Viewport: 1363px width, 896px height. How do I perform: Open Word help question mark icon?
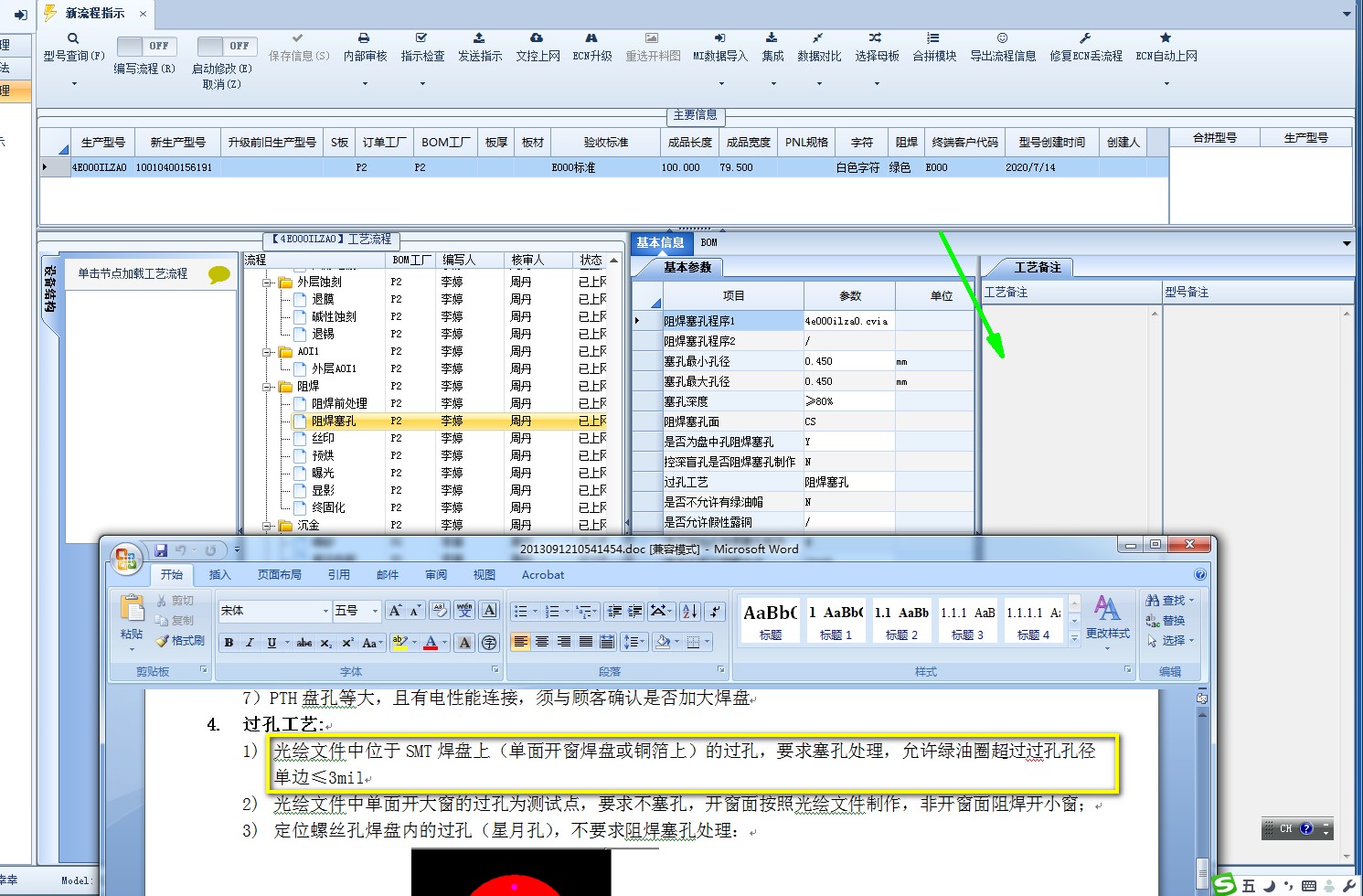coord(1199,574)
